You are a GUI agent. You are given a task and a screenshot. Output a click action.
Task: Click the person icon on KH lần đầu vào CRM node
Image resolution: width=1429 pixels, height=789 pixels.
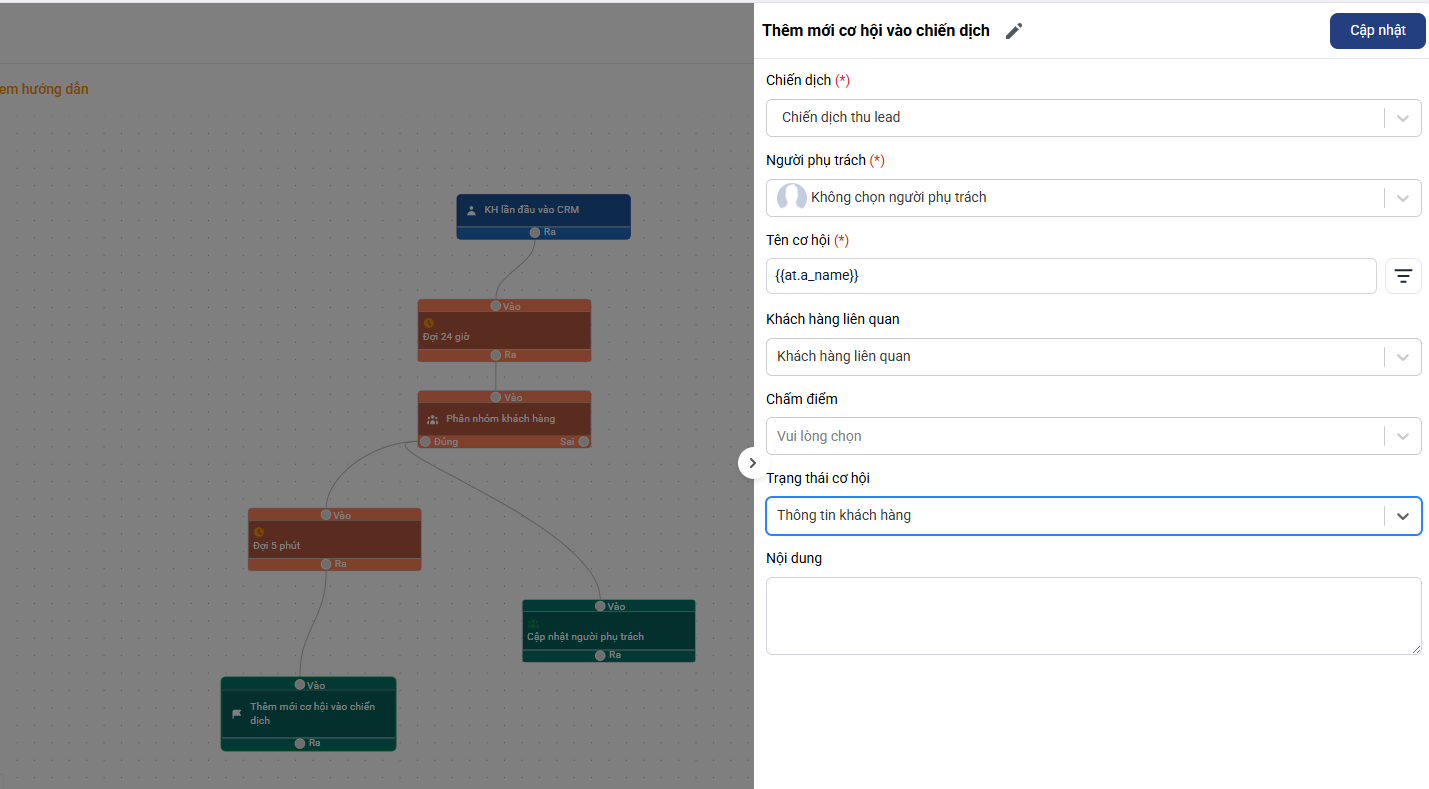(471, 211)
